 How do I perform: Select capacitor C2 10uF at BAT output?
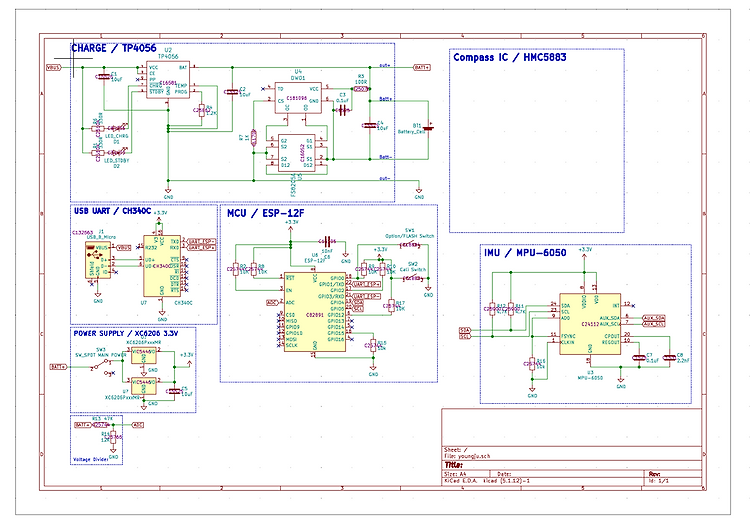(x=232, y=92)
